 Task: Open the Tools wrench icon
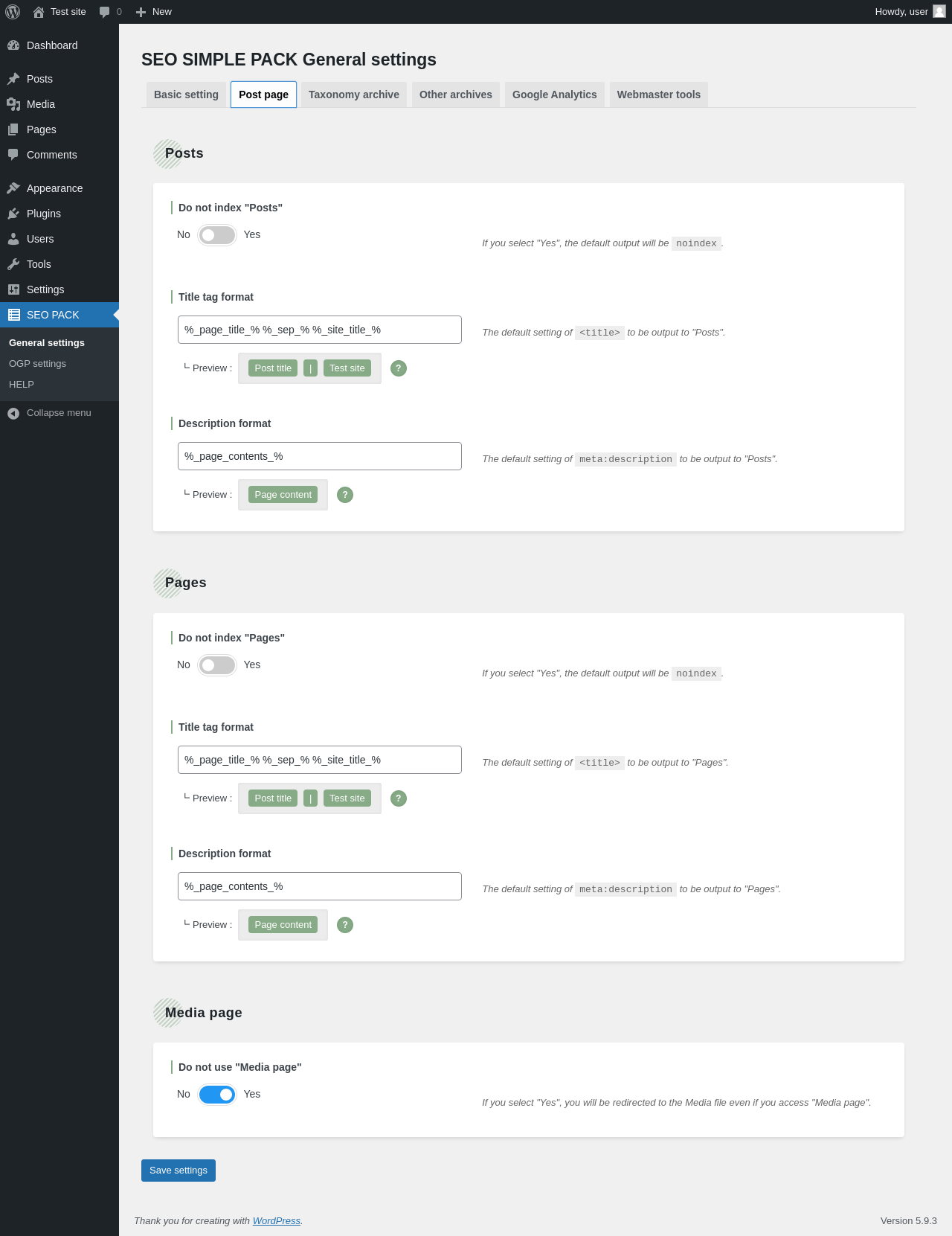tap(13, 264)
